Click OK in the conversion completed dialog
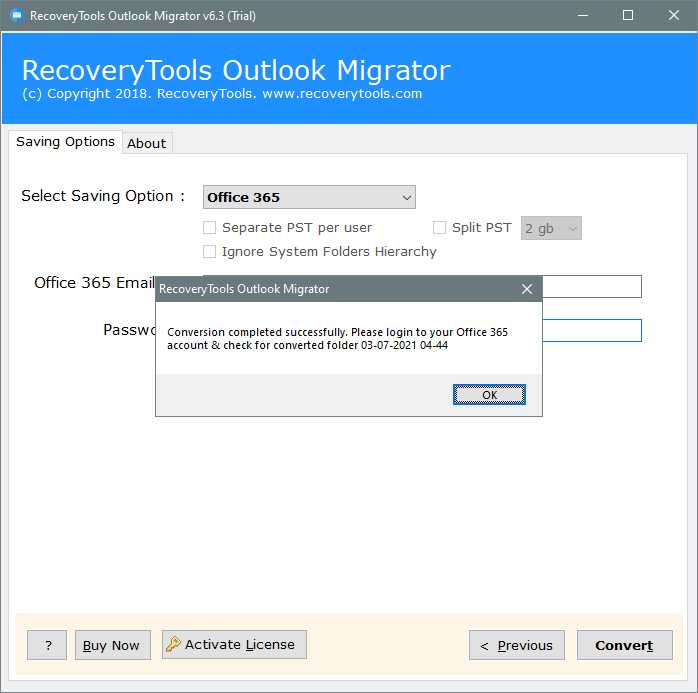 point(489,395)
